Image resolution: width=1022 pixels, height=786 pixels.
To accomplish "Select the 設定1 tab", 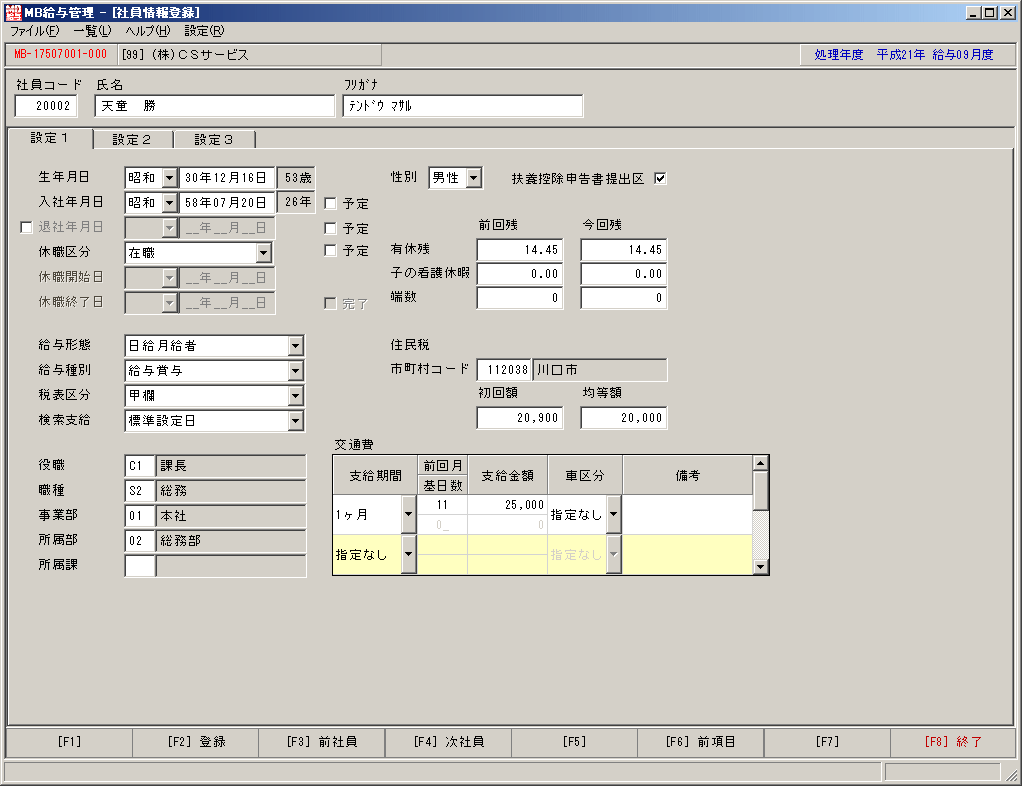I will pos(50,138).
